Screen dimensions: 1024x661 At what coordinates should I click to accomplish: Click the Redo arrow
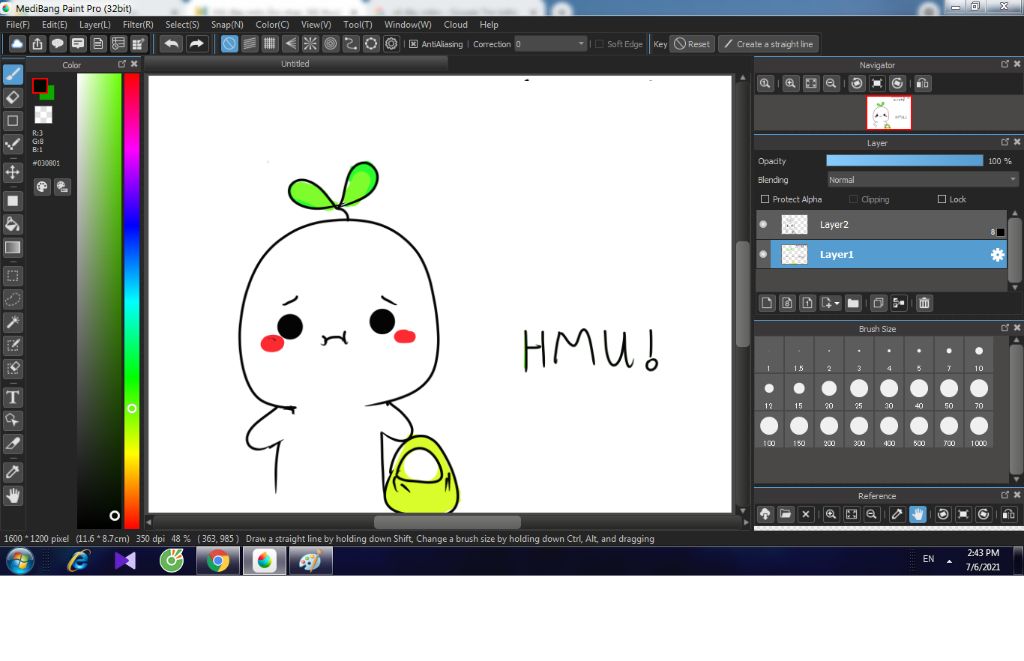pyautogui.click(x=196, y=44)
